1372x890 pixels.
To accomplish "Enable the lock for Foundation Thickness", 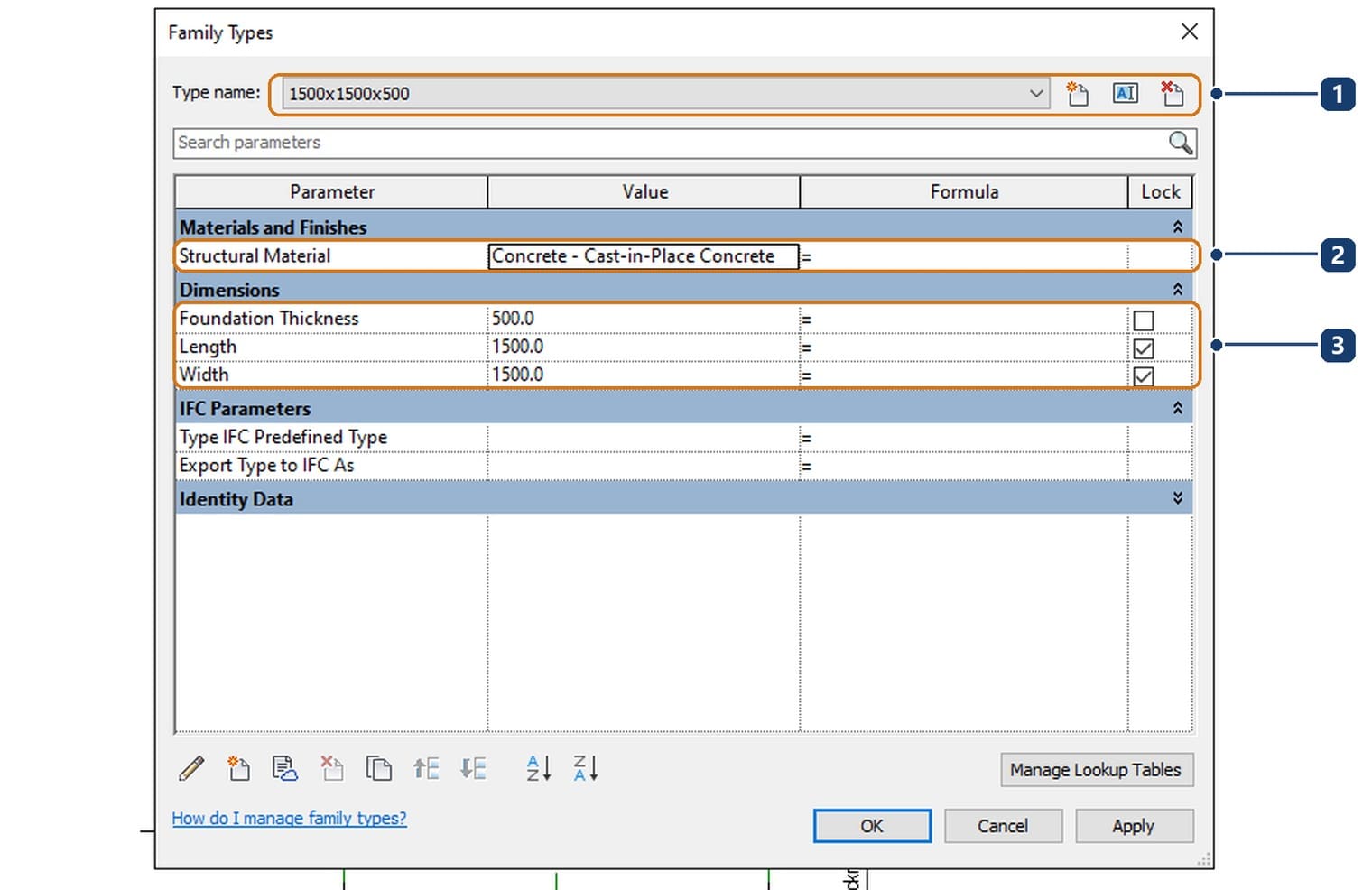I will click(x=1144, y=320).
